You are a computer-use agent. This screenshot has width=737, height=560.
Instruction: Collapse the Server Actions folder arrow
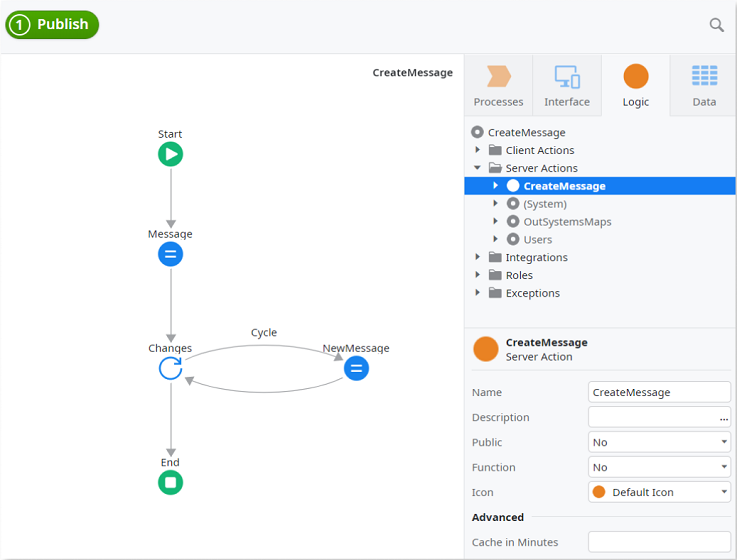click(478, 168)
